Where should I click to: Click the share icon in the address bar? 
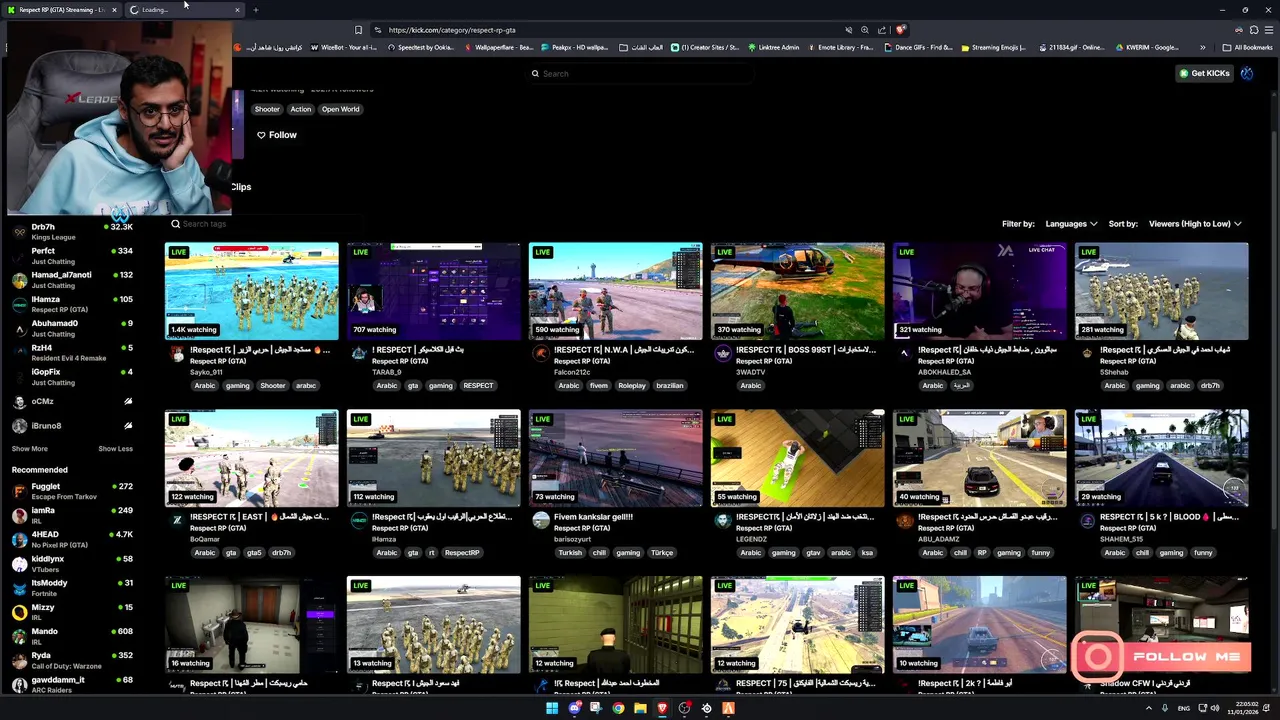pos(881,30)
